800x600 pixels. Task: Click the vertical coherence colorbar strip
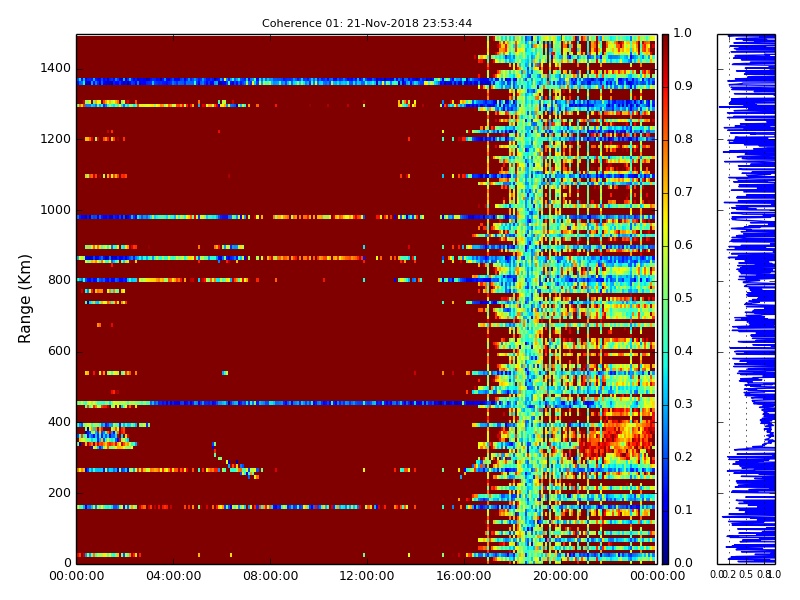point(665,299)
